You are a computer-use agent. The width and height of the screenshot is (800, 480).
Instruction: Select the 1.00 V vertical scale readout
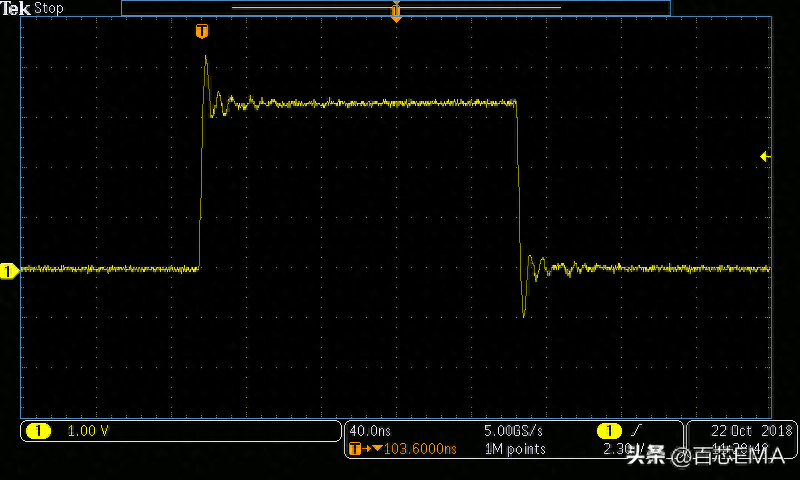click(x=88, y=431)
